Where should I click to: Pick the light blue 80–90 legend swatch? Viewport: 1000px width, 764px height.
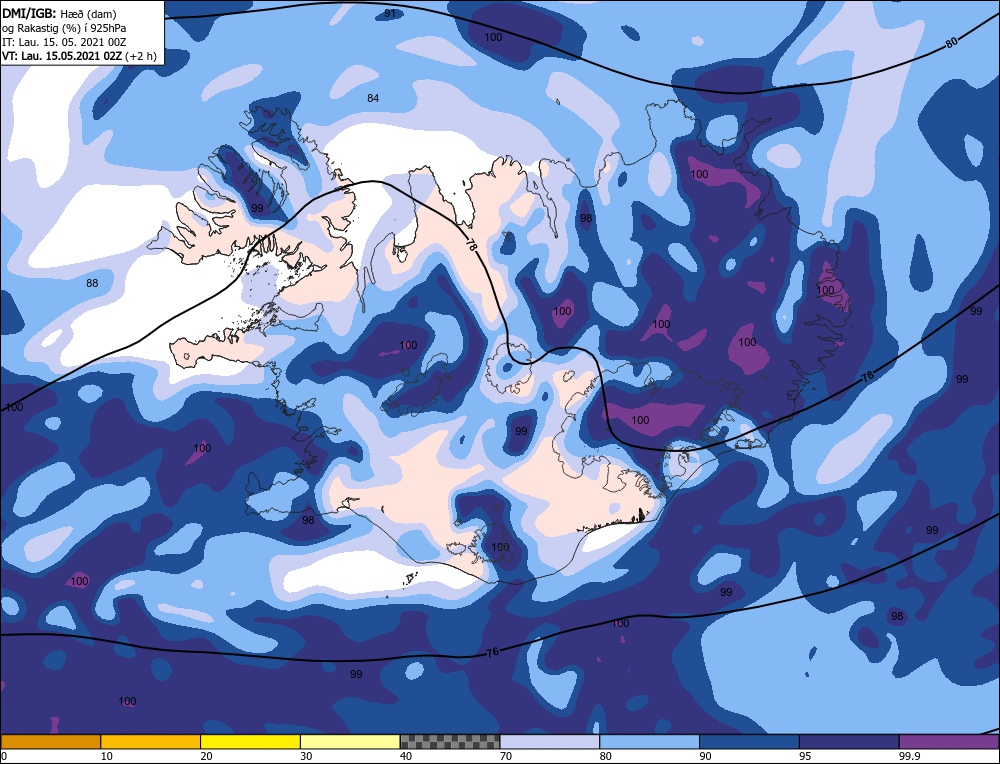coord(650,741)
